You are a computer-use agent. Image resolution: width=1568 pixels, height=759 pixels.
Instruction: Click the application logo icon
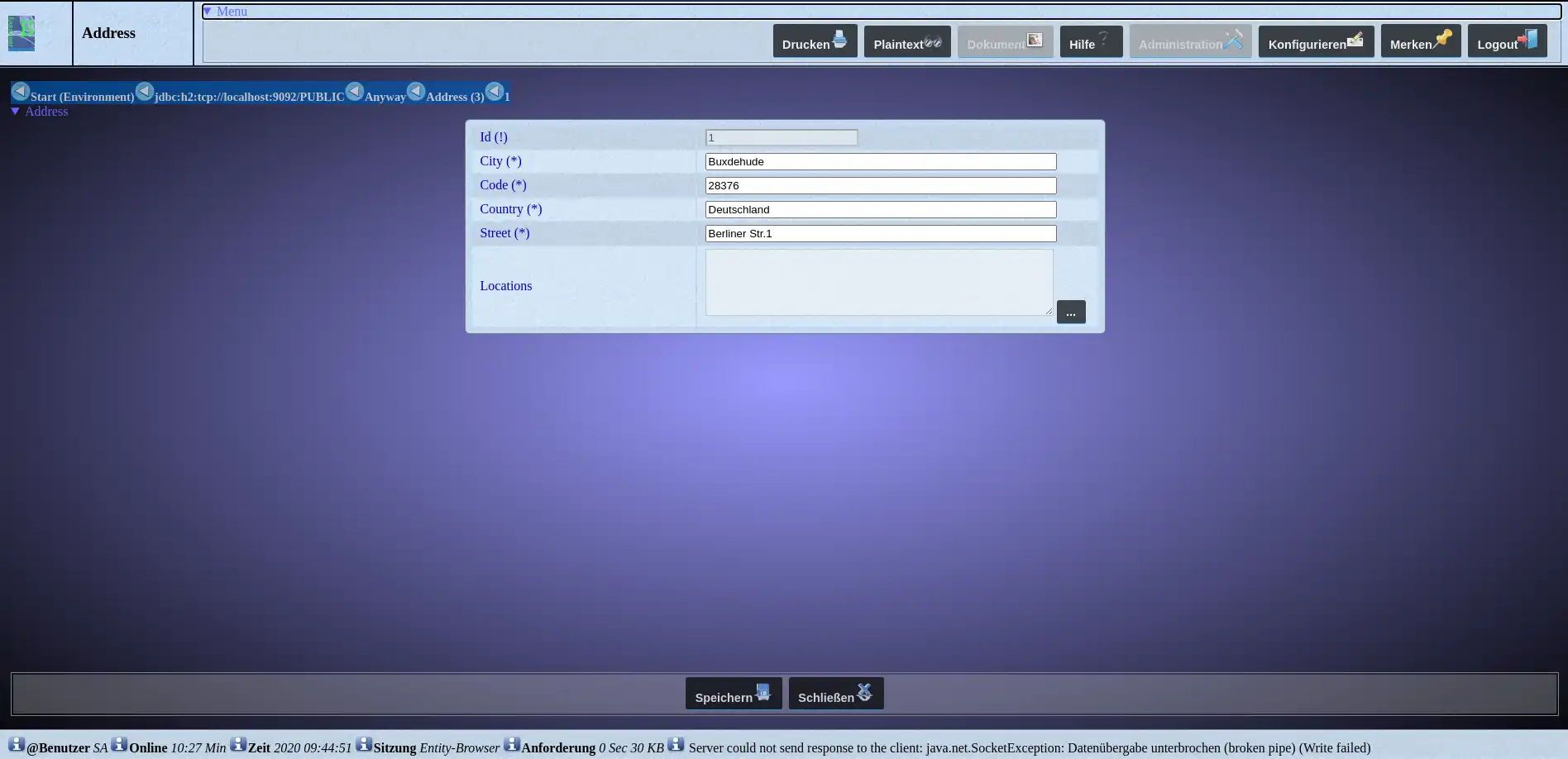(22, 33)
